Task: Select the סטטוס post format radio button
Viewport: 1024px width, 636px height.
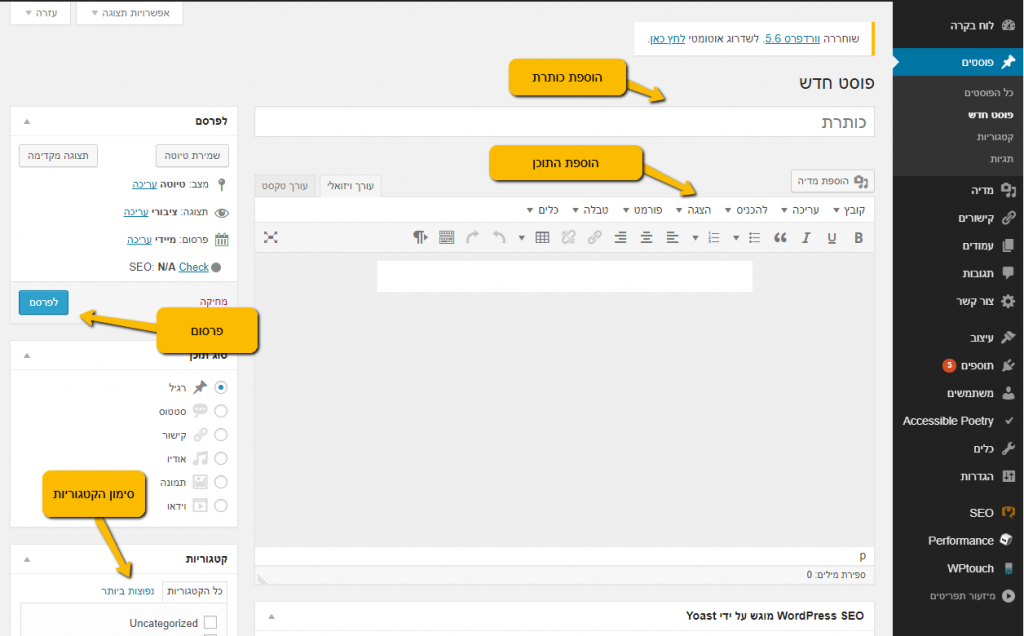Action: 221,411
